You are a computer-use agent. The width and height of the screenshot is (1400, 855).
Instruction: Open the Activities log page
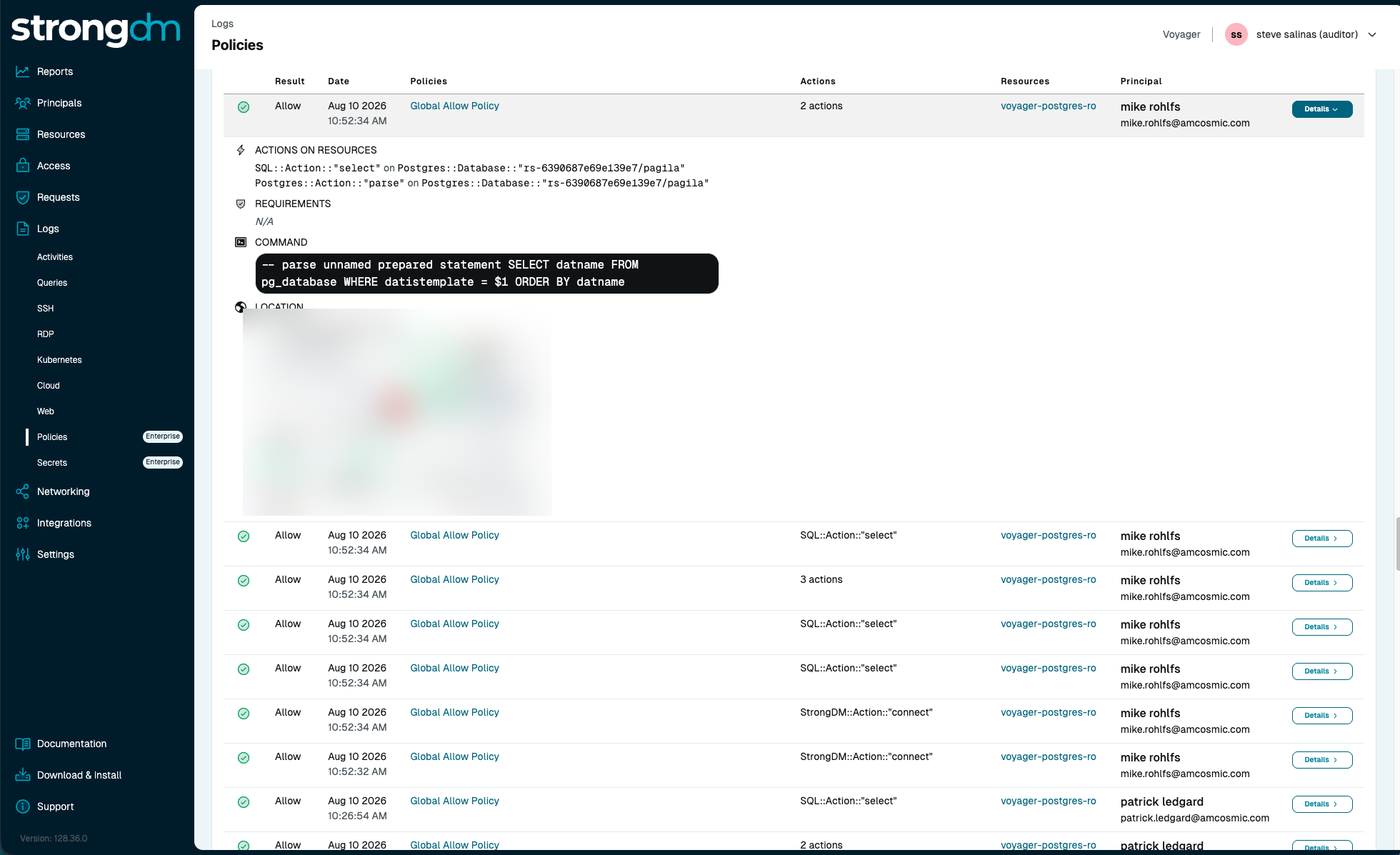[x=55, y=257]
